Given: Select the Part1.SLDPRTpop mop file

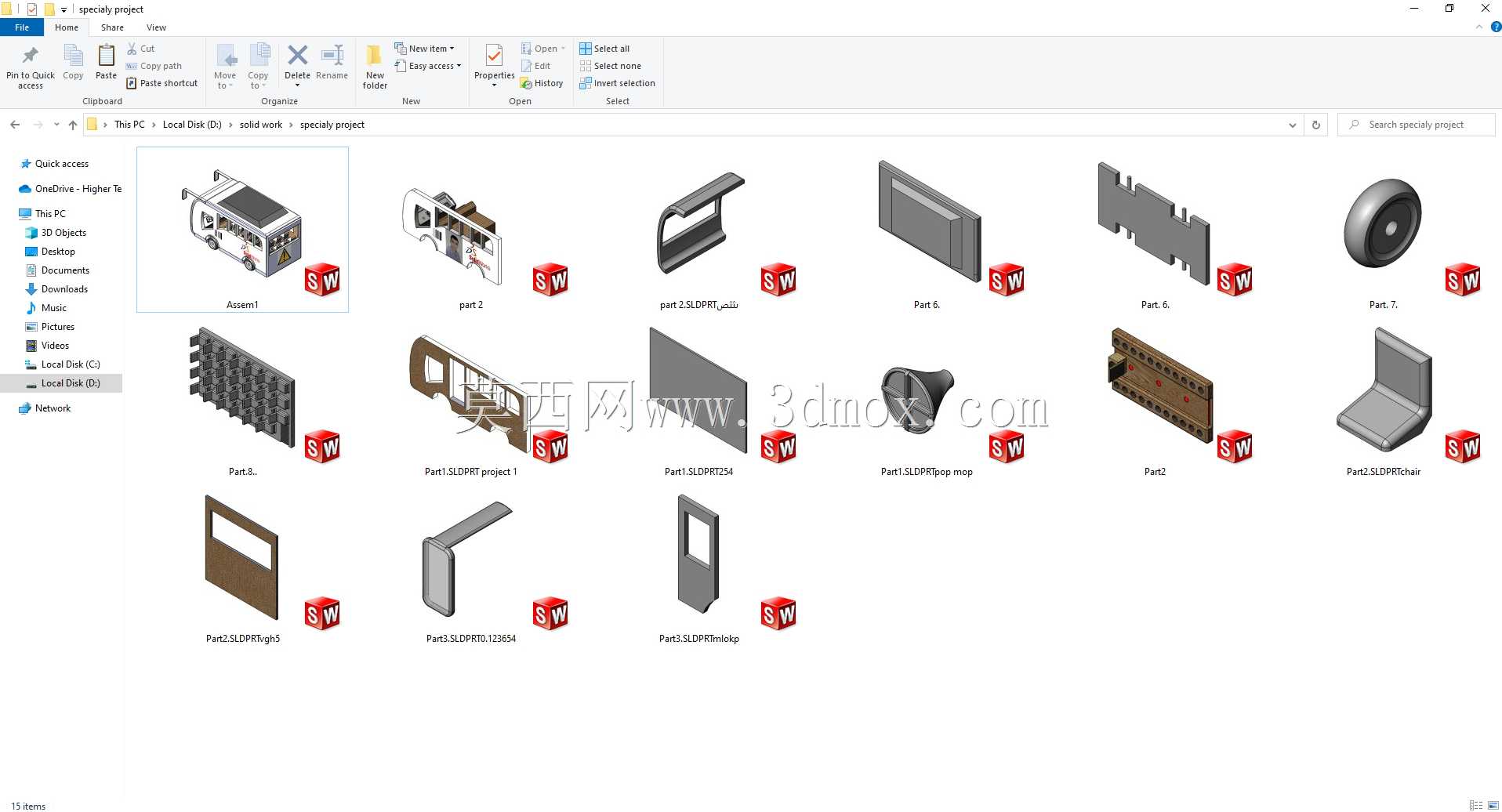Looking at the screenshot, I should (927, 397).
